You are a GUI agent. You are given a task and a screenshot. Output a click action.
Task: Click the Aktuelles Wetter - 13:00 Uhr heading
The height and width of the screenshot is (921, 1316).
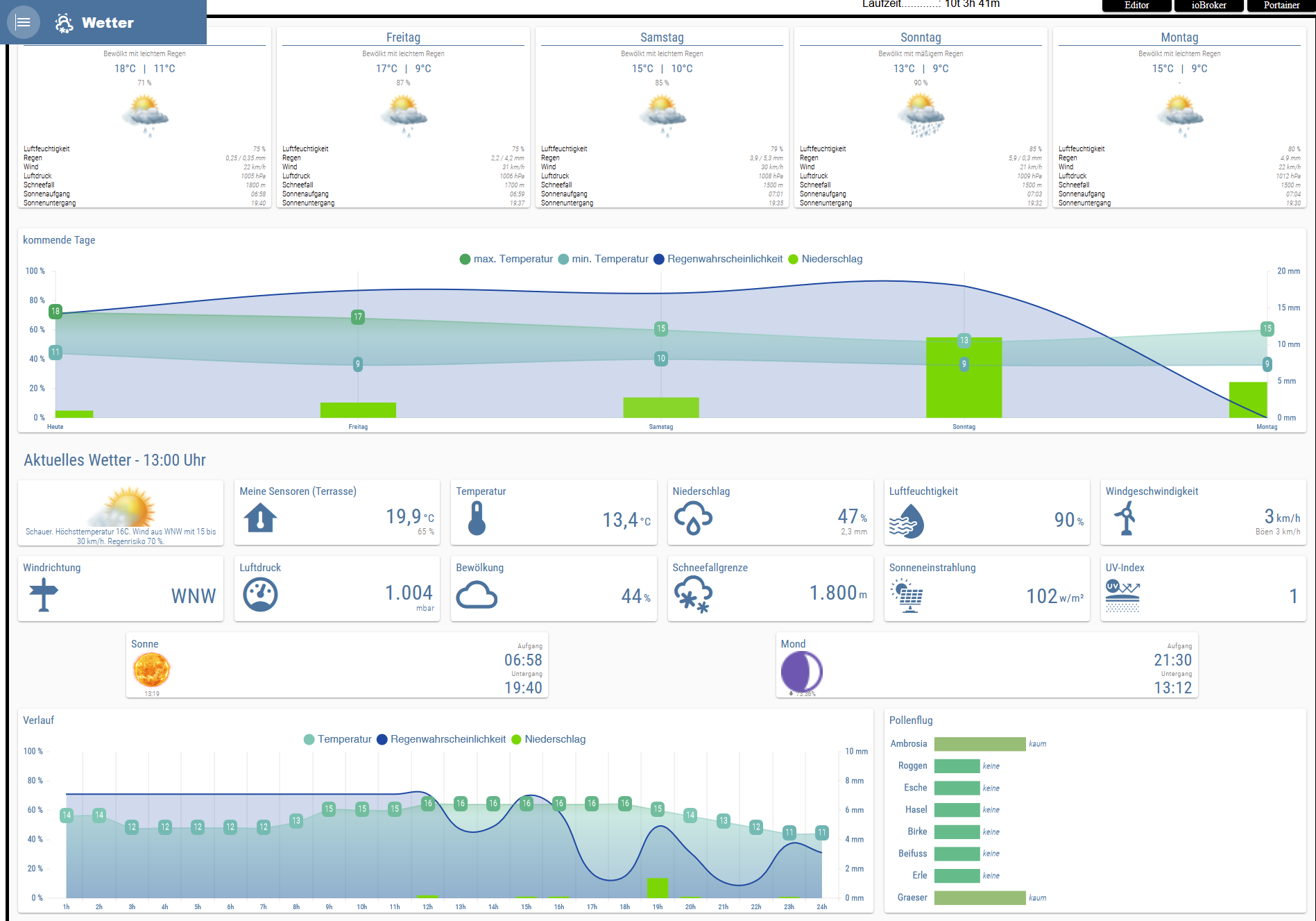coord(114,460)
